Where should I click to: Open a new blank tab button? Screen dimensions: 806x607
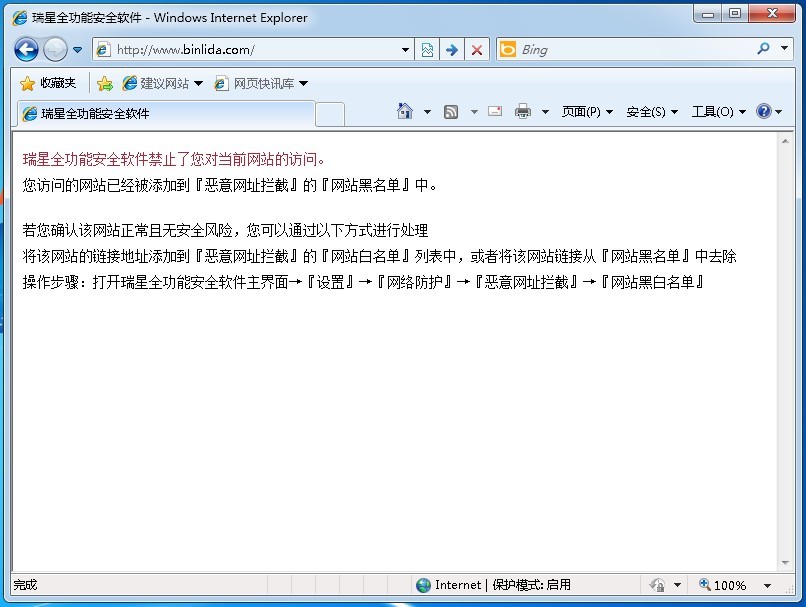[330, 114]
